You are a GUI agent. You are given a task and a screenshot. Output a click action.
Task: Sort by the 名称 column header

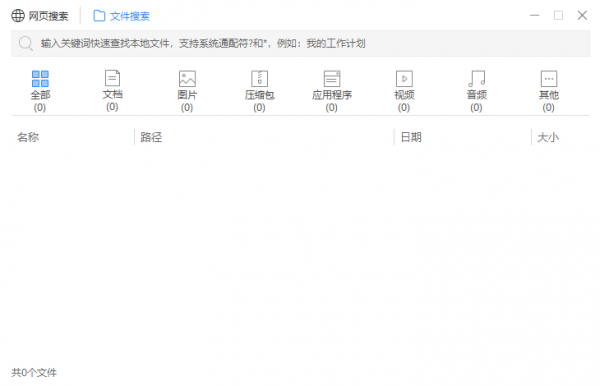28,137
